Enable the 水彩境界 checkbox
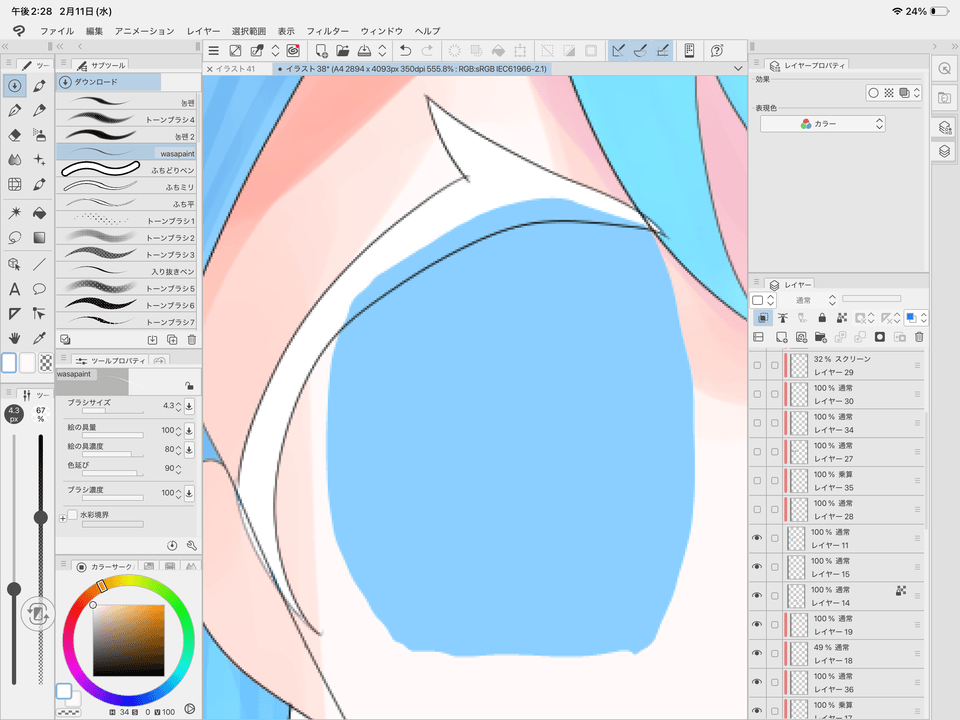960x720 pixels. (72, 515)
